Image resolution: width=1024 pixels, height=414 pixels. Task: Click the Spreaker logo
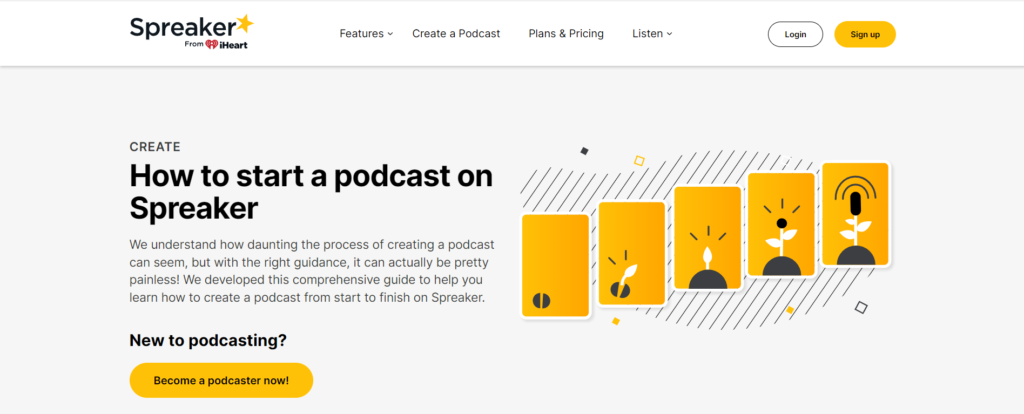click(x=191, y=32)
